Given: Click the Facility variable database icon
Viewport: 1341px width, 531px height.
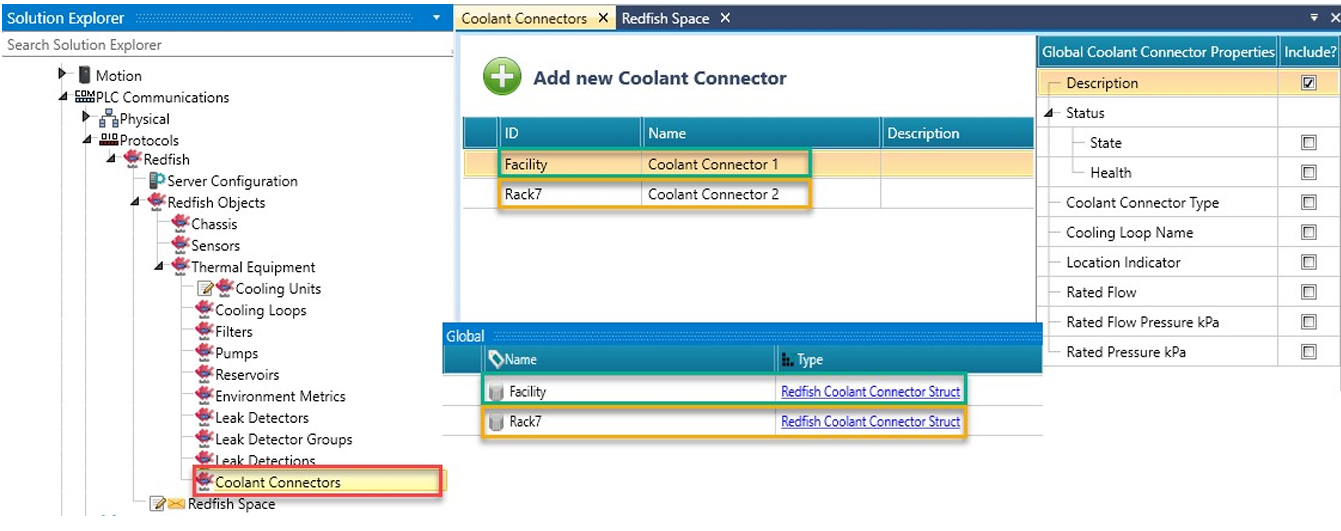Looking at the screenshot, I should [496, 393].
